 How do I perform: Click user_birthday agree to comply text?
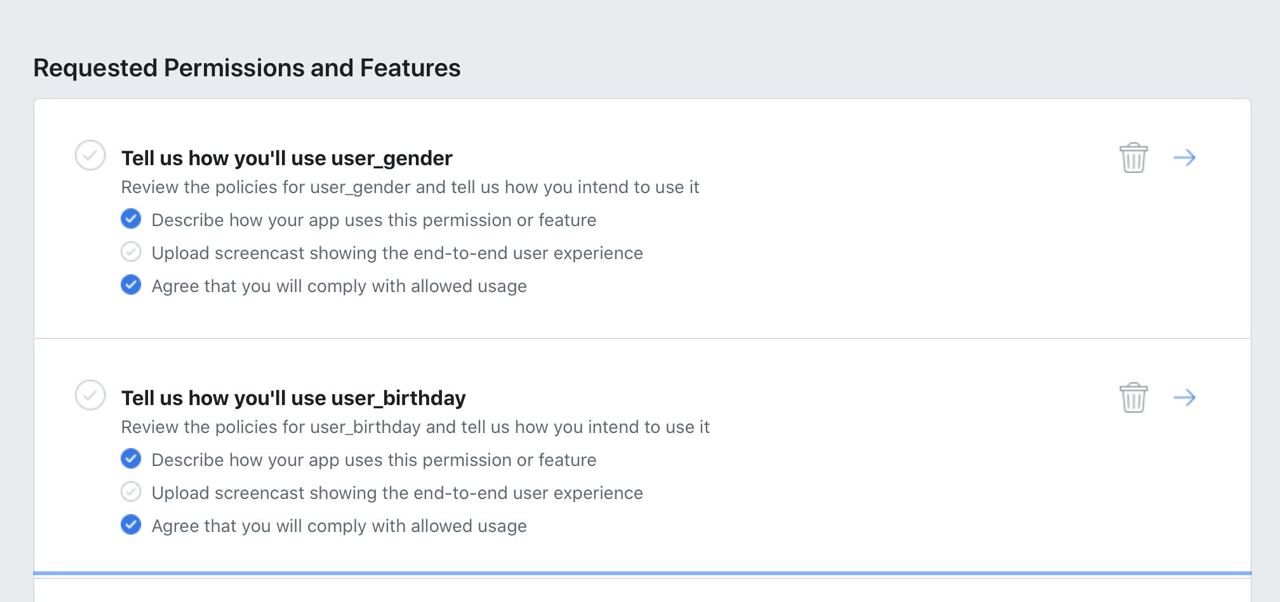(x=339, y=526)
